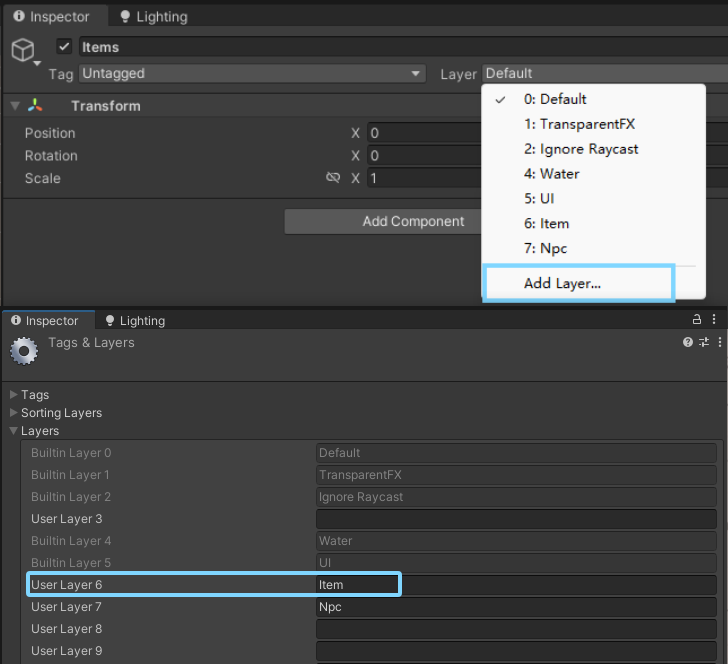728x664 pixels.
Task: Open the help icon for Tags & Layers
Action: [x=688, y=343]
